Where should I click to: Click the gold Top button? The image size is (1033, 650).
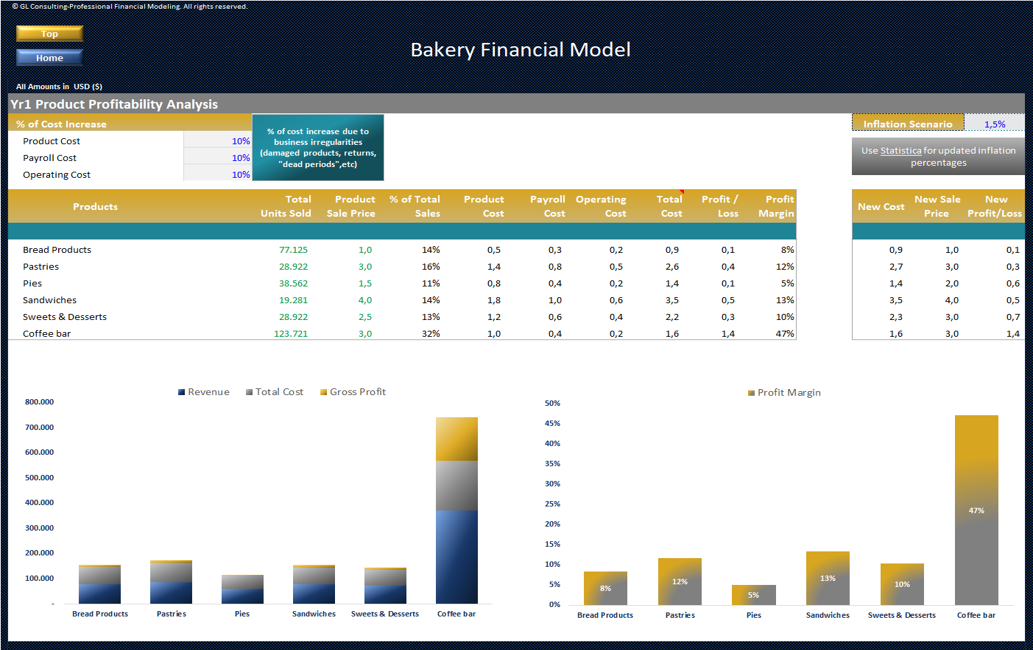click(49, 34)
